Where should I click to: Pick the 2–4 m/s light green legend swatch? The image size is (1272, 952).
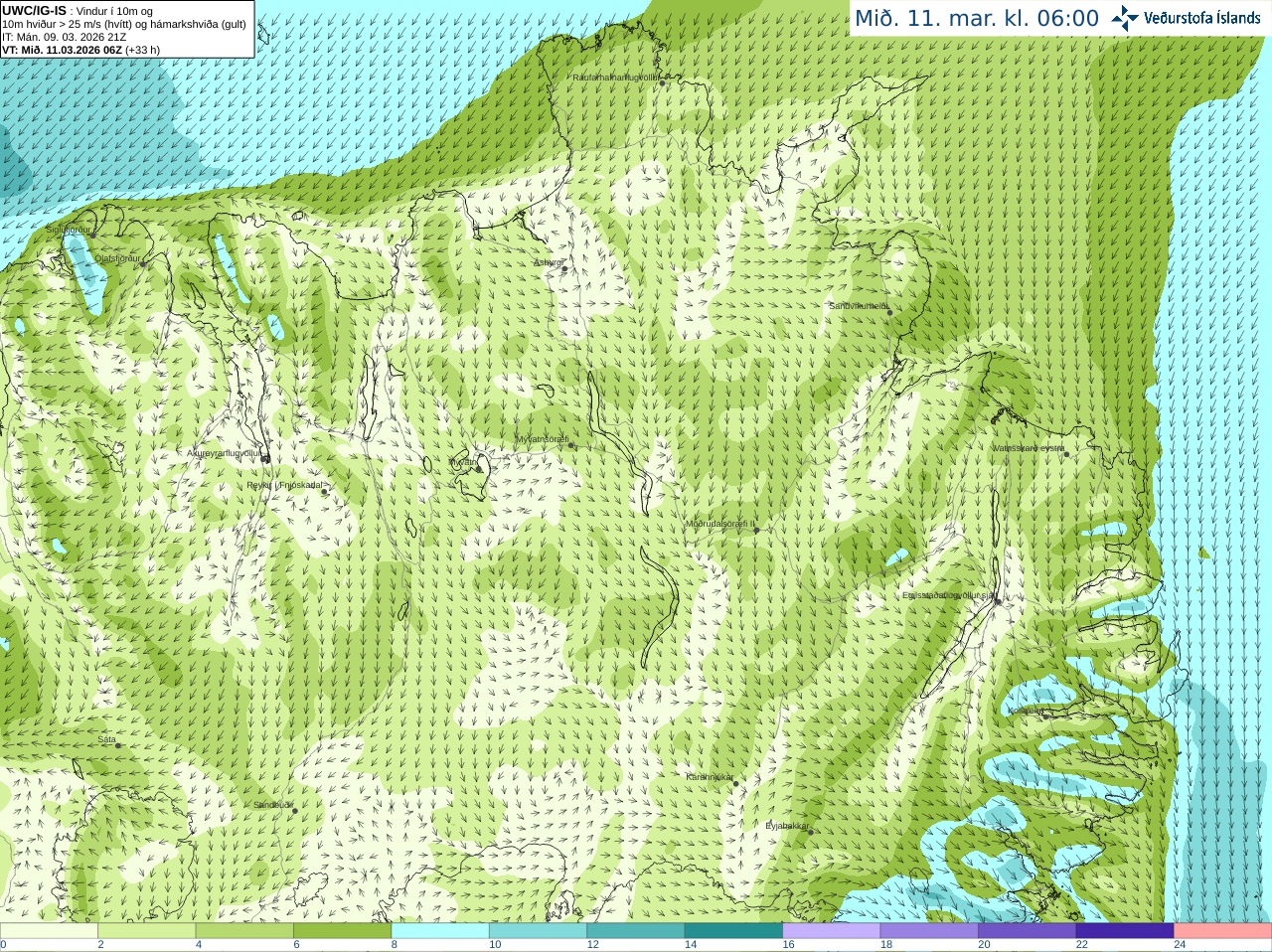[147, 931]
